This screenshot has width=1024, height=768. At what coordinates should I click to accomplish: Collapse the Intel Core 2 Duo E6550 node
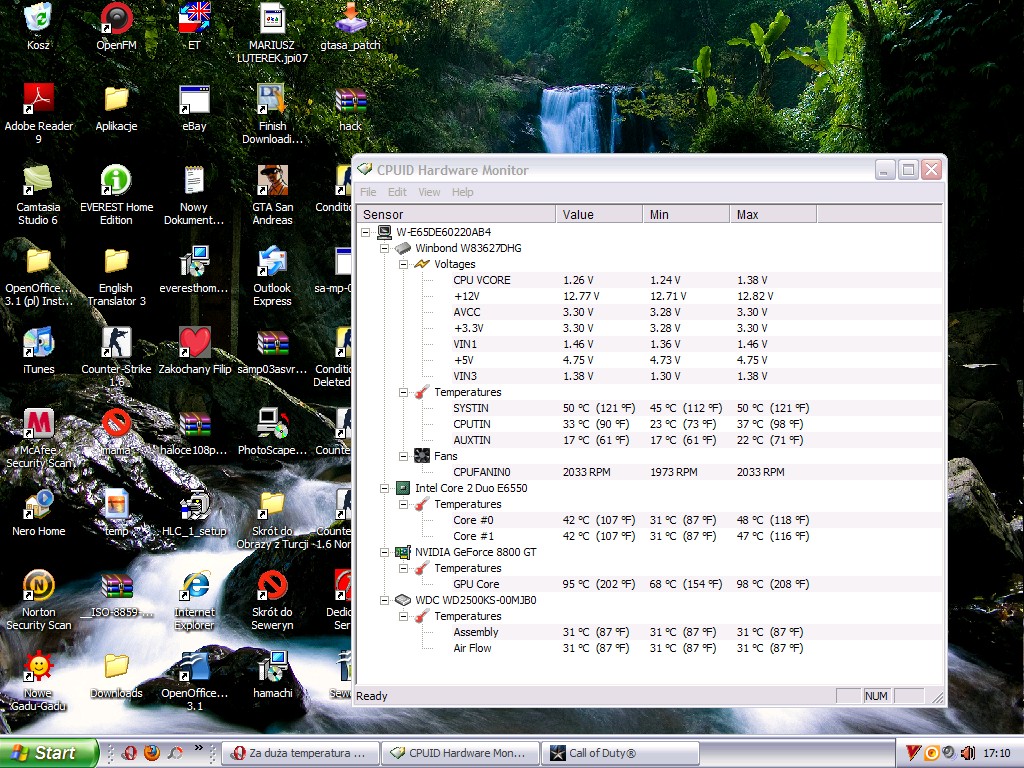[386, 488]
